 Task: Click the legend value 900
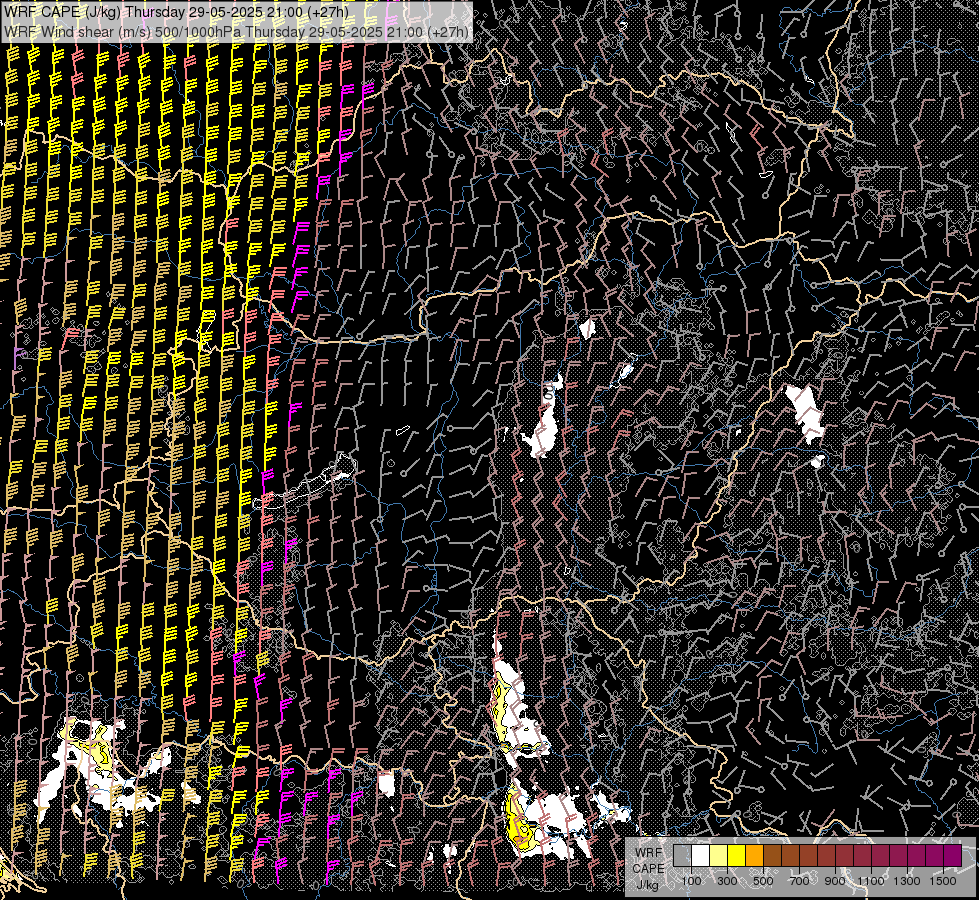pyautogui.click(x=835, y=881)
